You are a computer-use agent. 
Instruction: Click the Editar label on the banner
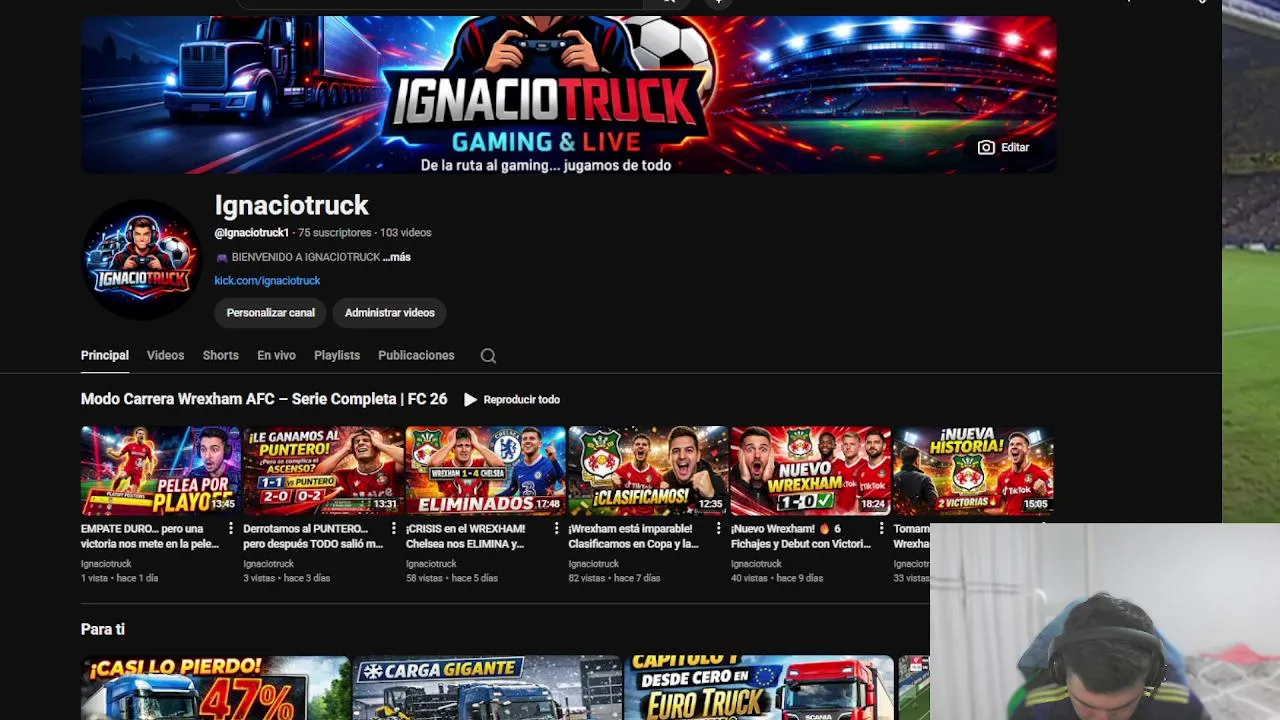[1015, 147]
